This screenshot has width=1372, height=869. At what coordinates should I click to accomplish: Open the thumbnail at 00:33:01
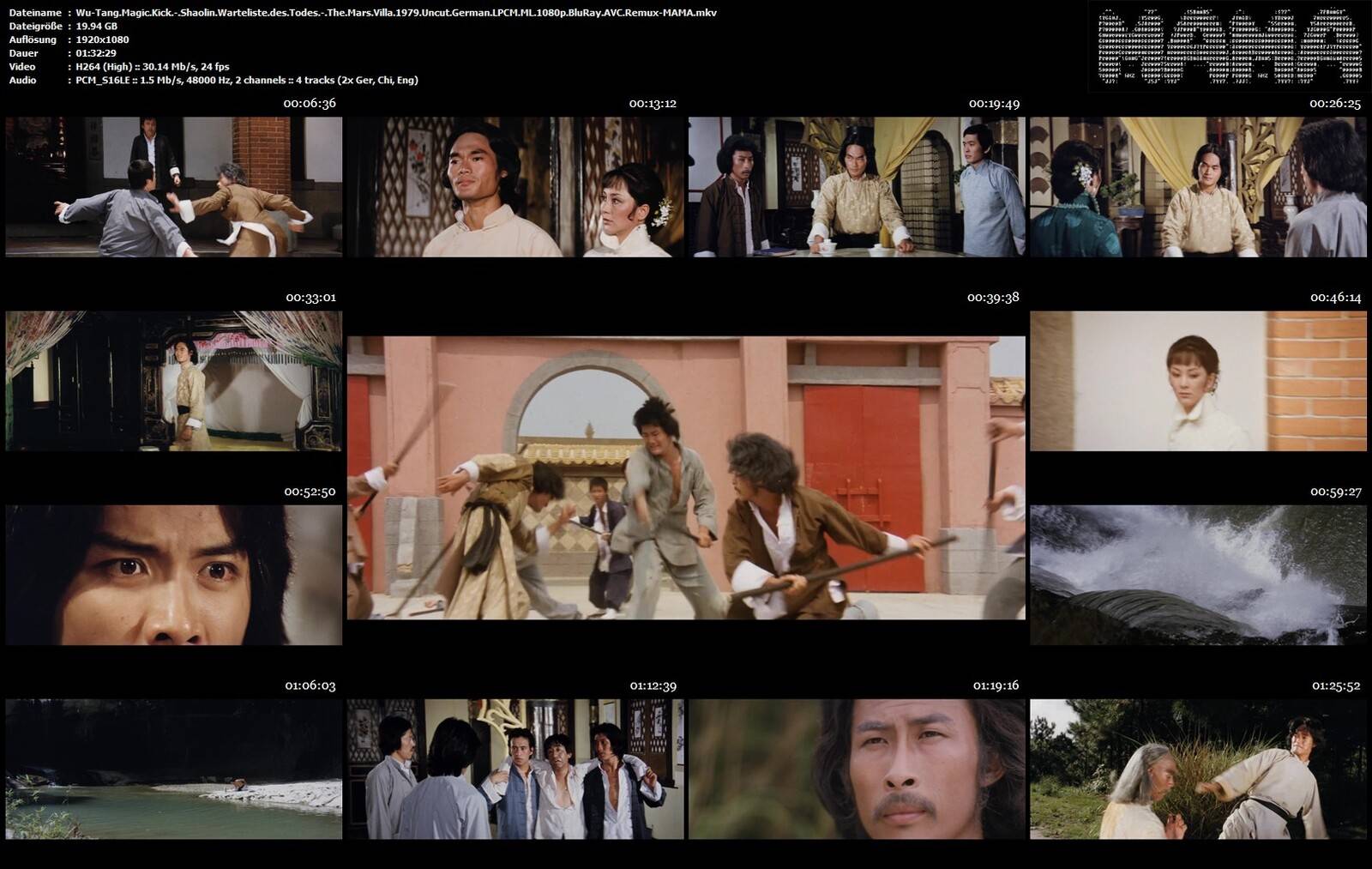tap(174, 381)
